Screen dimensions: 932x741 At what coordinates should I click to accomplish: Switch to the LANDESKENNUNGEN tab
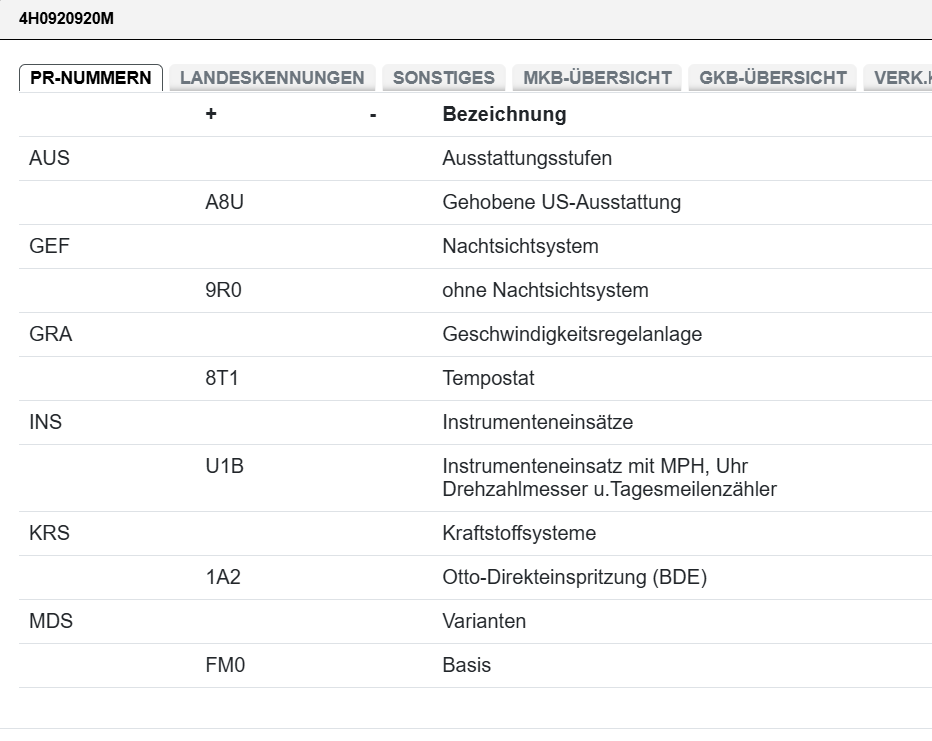click(x=272, y=78)
